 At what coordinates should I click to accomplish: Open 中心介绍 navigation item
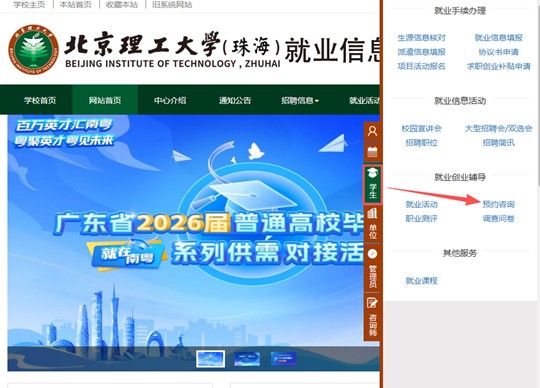coord(170,100)
